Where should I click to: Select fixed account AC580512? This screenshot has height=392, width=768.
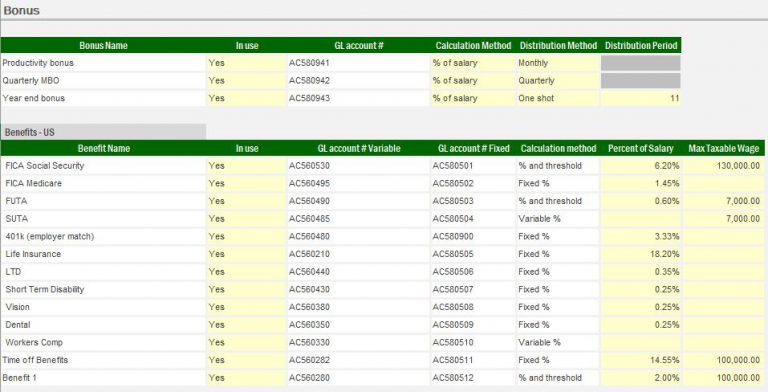[x=473, y=378]
